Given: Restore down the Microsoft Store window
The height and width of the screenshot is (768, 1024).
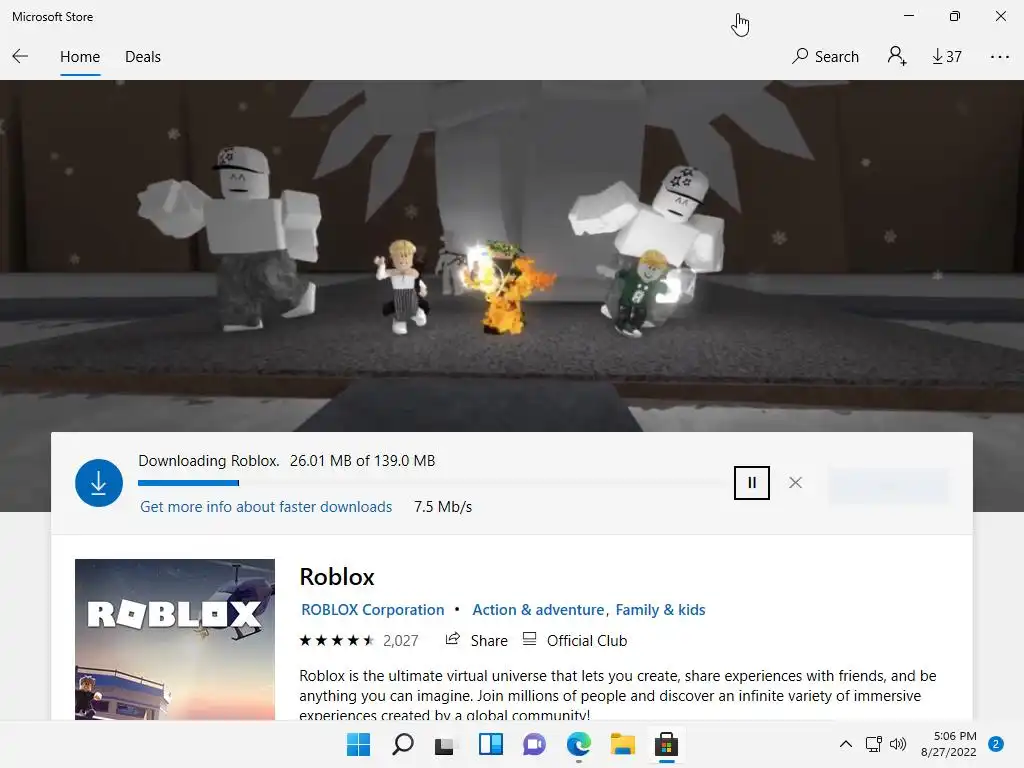Looking at the screenshot, I should coord(955,16).
